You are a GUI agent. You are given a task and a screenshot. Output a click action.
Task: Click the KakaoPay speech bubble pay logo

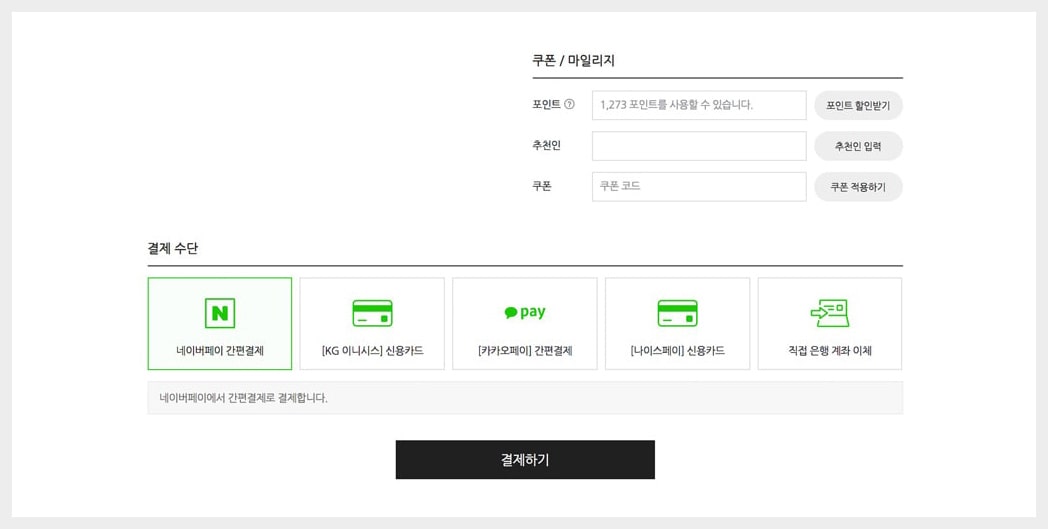click(525, 312)
